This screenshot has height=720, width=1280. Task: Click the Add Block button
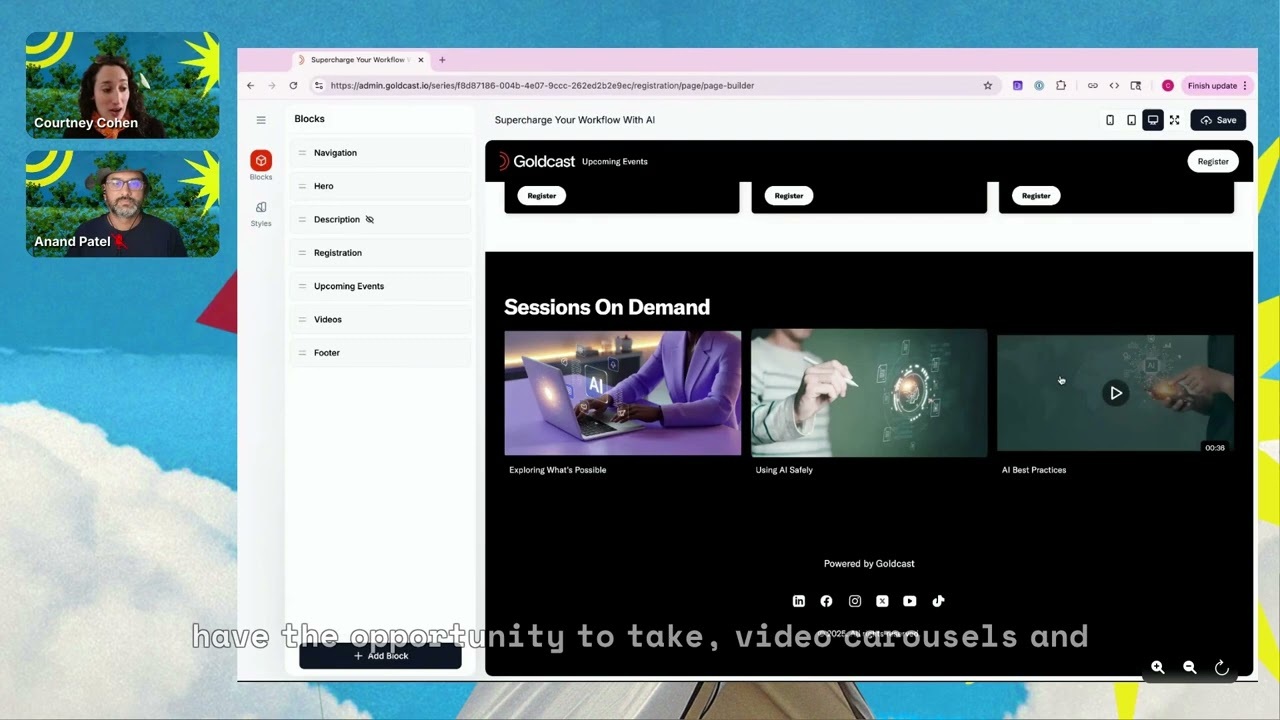380,656
